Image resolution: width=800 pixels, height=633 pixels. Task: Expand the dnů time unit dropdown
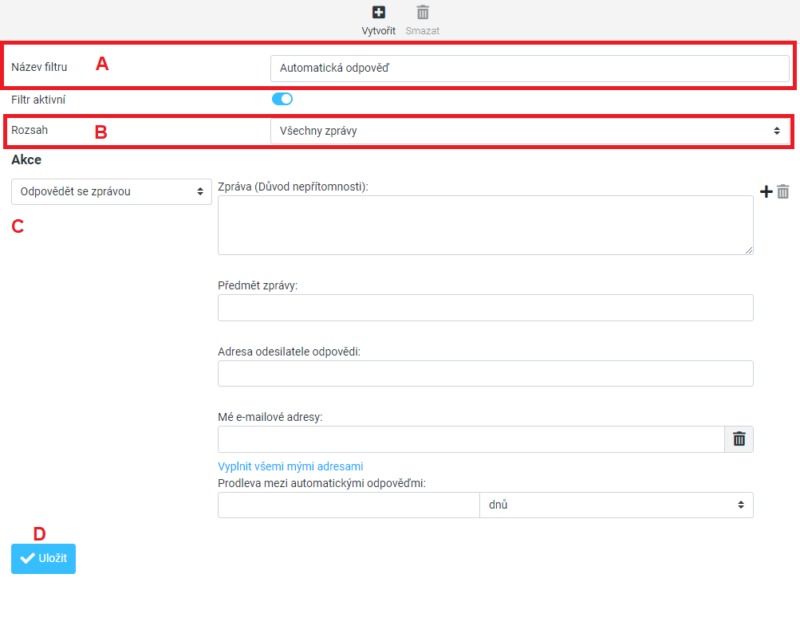click(x=616, y=505)
